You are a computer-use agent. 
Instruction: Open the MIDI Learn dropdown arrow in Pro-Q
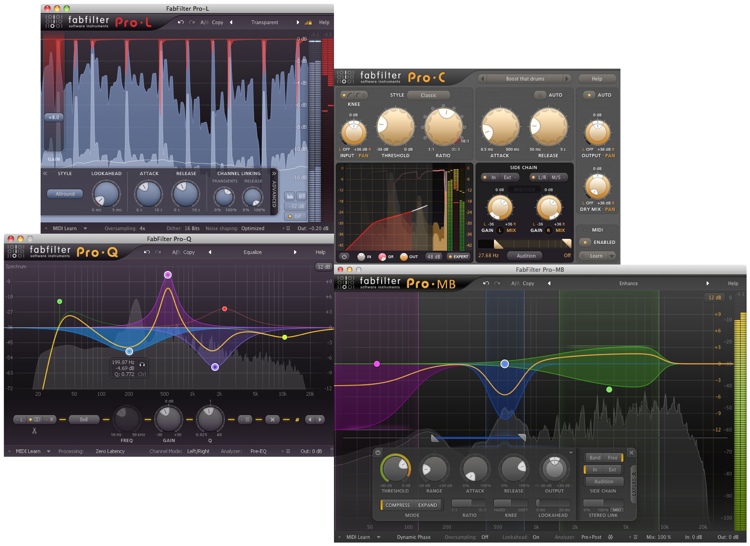[x=48, y=451]
